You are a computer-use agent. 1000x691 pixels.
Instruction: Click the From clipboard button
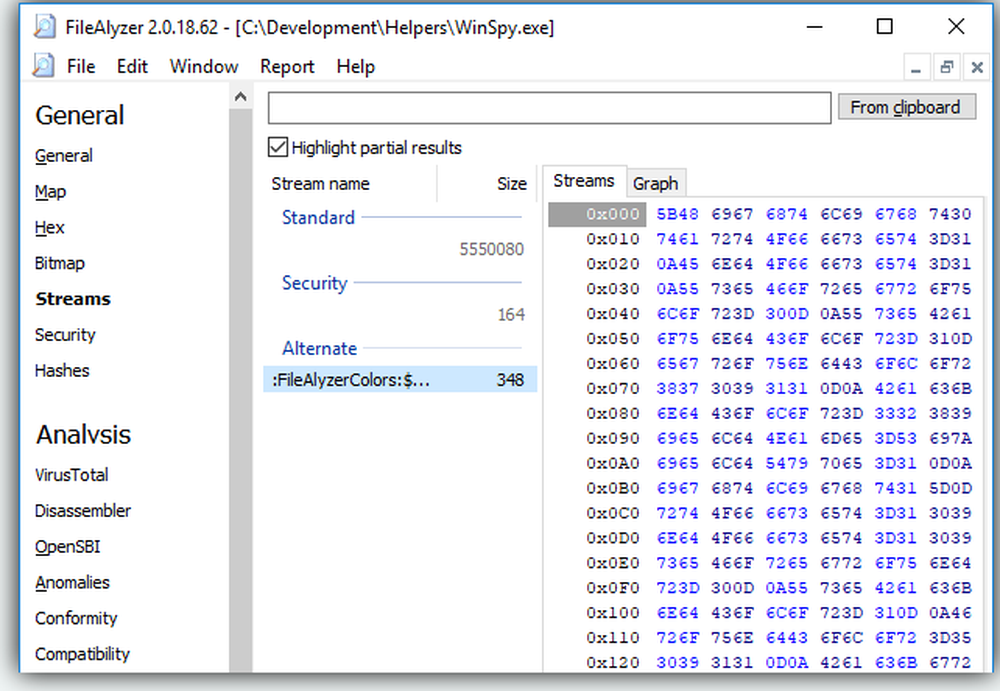906,107
